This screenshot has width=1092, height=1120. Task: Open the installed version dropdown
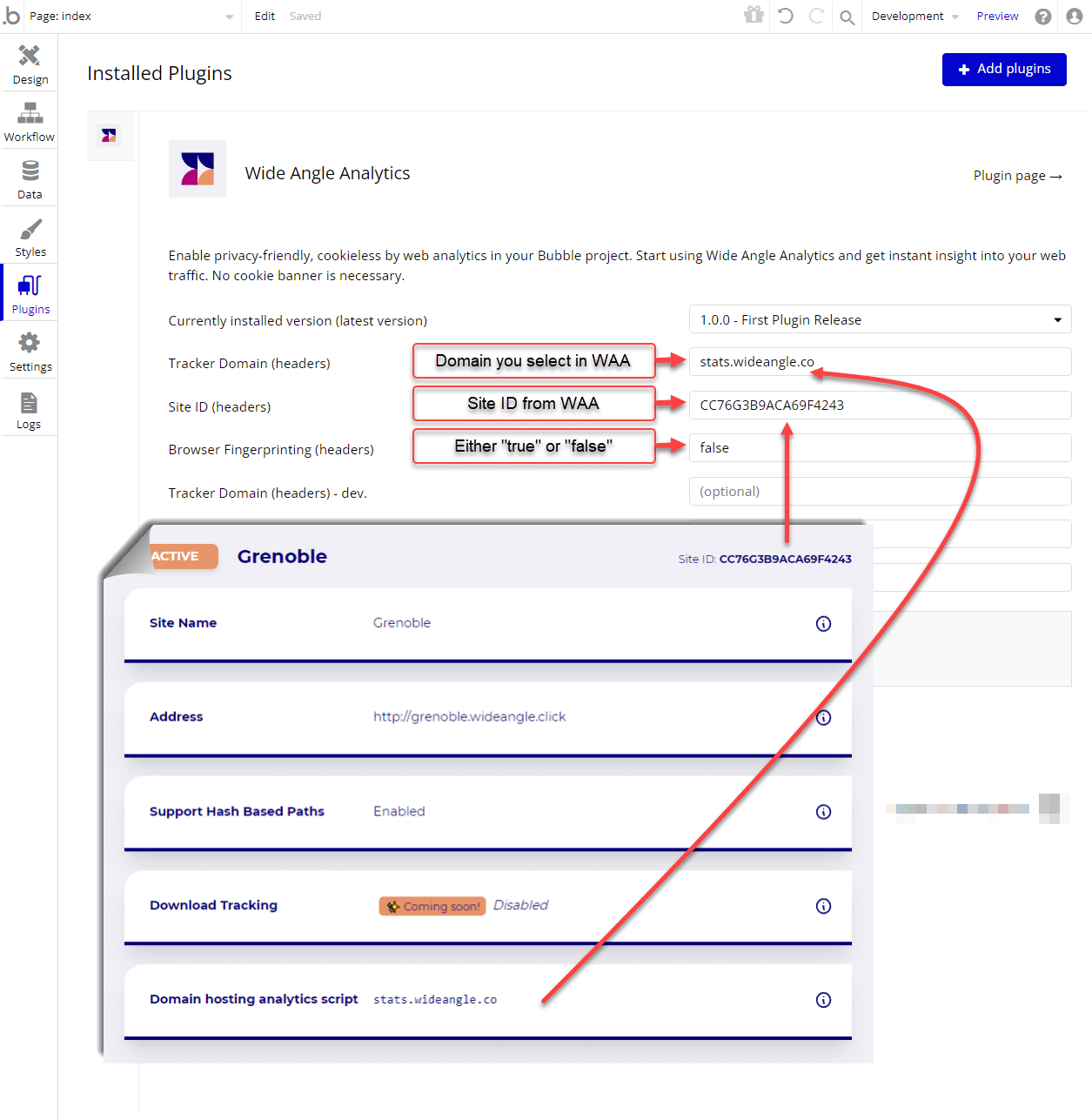[880, 319]
